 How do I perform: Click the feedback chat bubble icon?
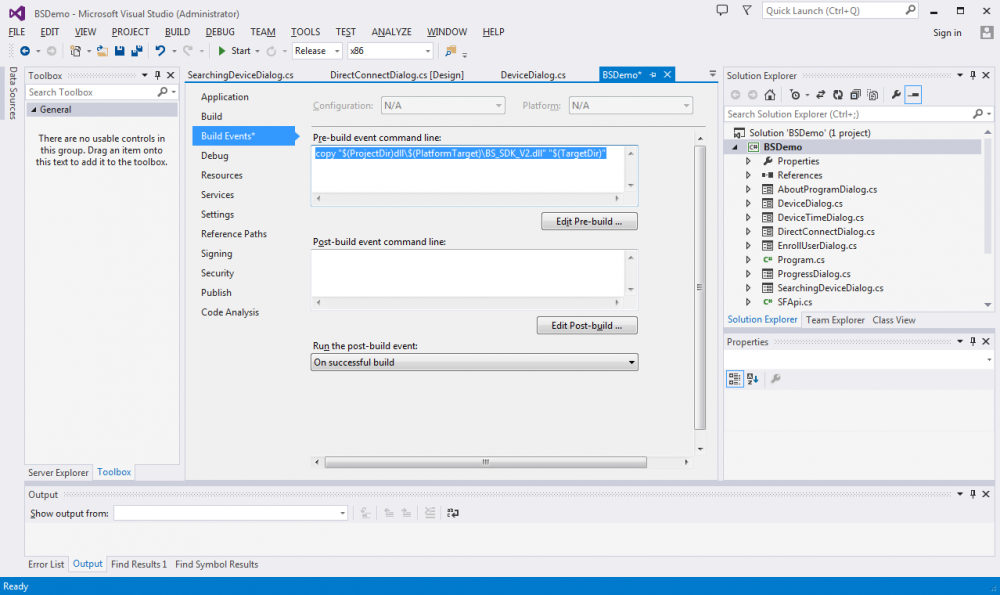click(x=723, y=9)
